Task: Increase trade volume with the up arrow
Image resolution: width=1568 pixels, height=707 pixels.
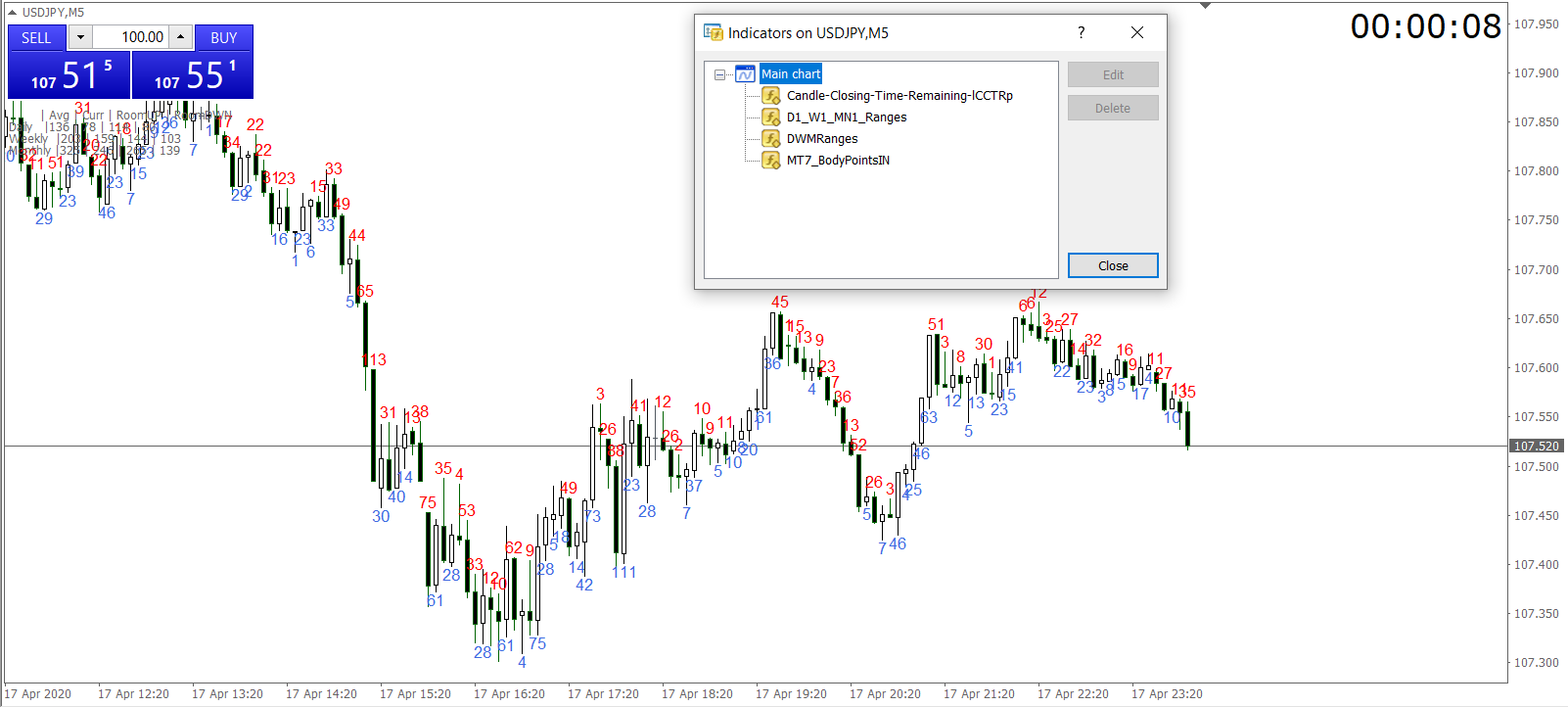Action: pos(181,37)
